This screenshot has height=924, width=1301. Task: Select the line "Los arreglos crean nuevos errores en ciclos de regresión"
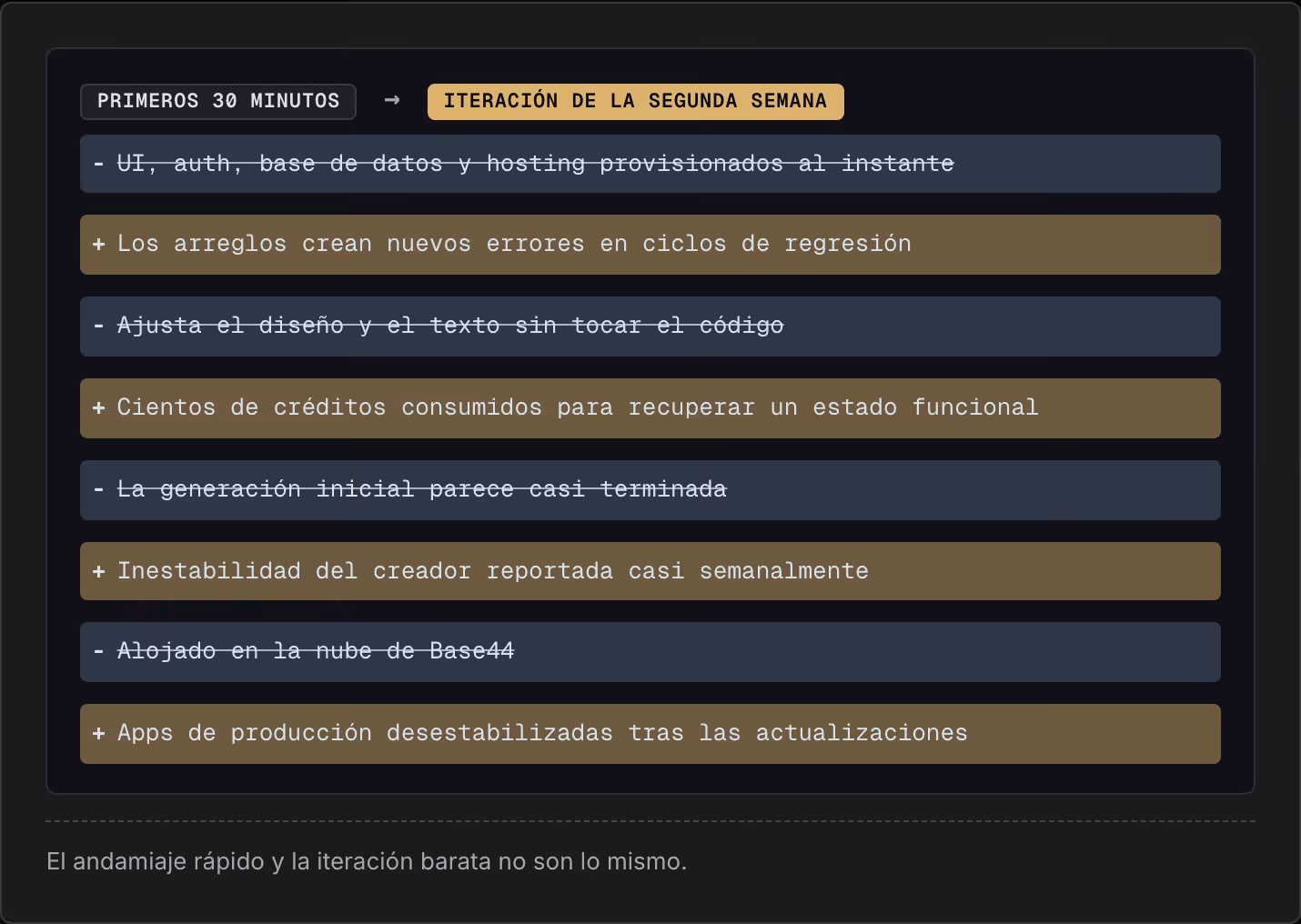pyautogui.click(x=650, y=245)
